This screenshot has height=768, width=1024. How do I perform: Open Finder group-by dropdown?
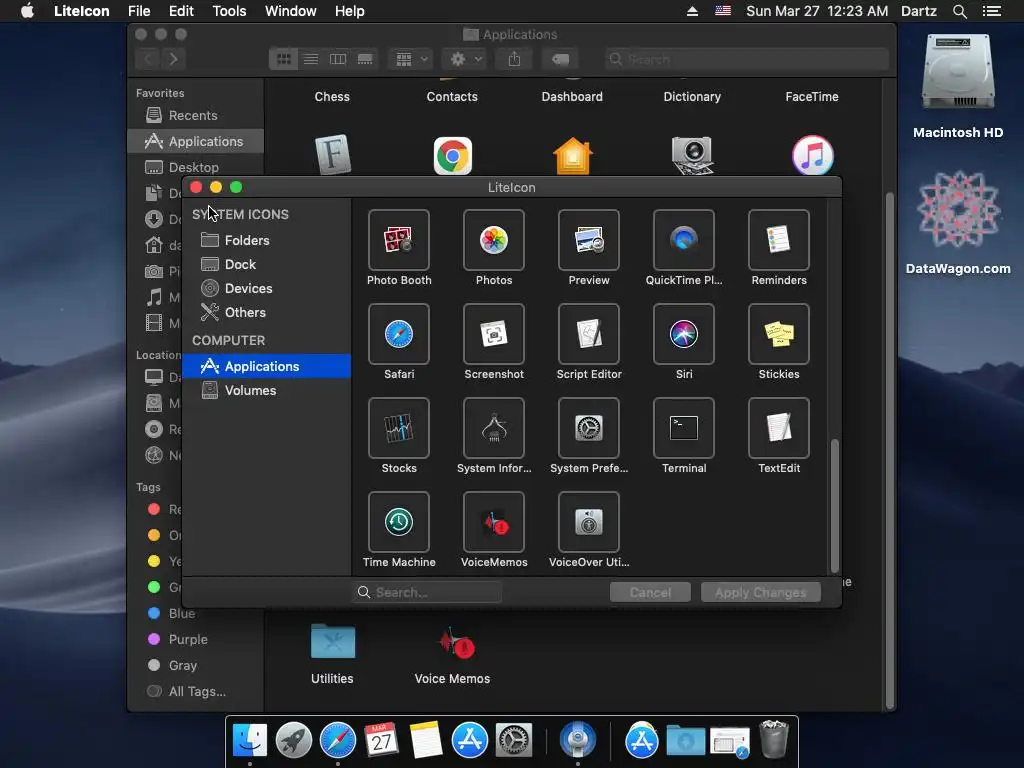tap(410, 59)
